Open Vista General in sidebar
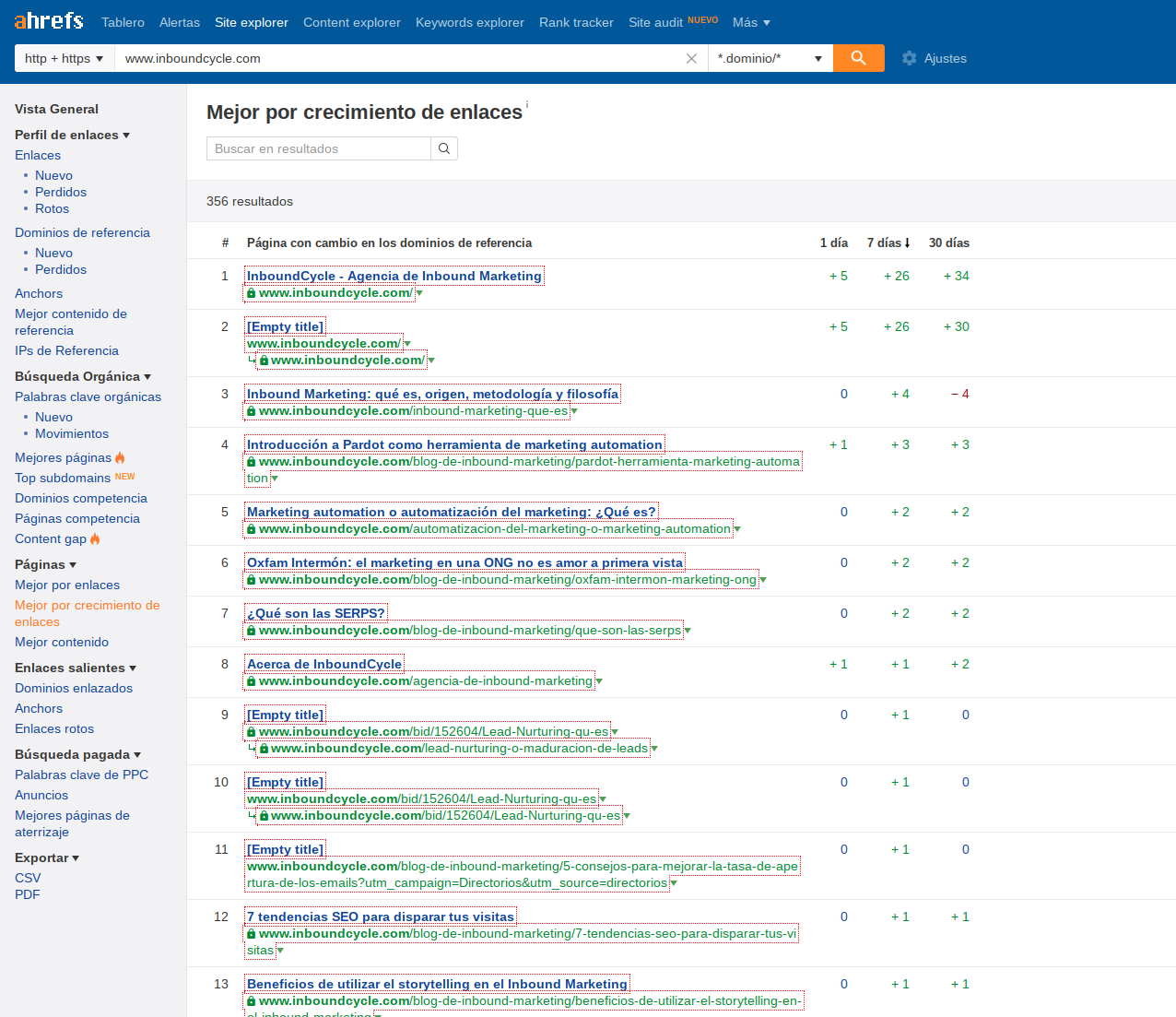Viewport: 1176px width, 1017px height. pyautogui.click(x=56, y=109)
